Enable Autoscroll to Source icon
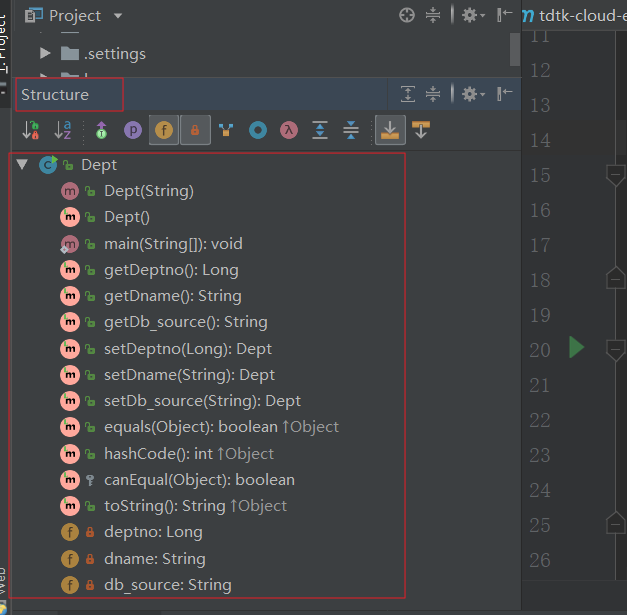Image resolution: width=627 pixels, height=615 pixels. tap(390, 130)
